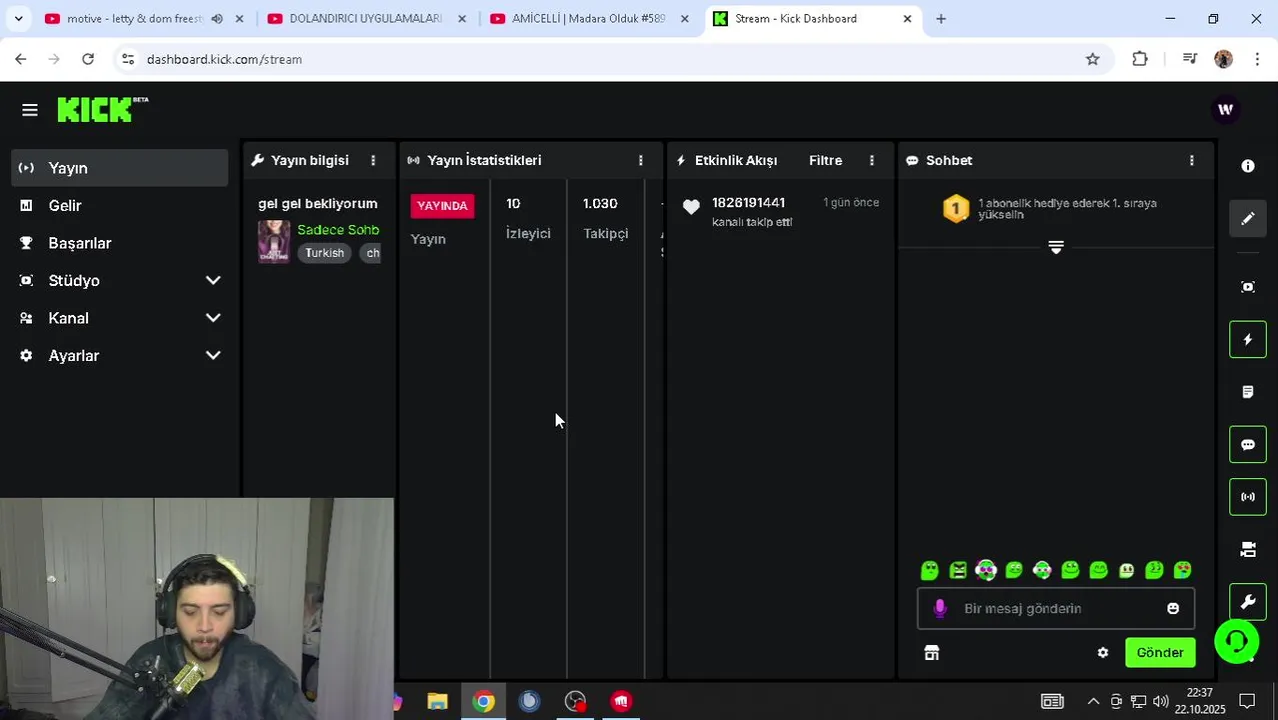1278x720 pixels.
Task: Focus the chat message input field
Action: [1055, 608]
